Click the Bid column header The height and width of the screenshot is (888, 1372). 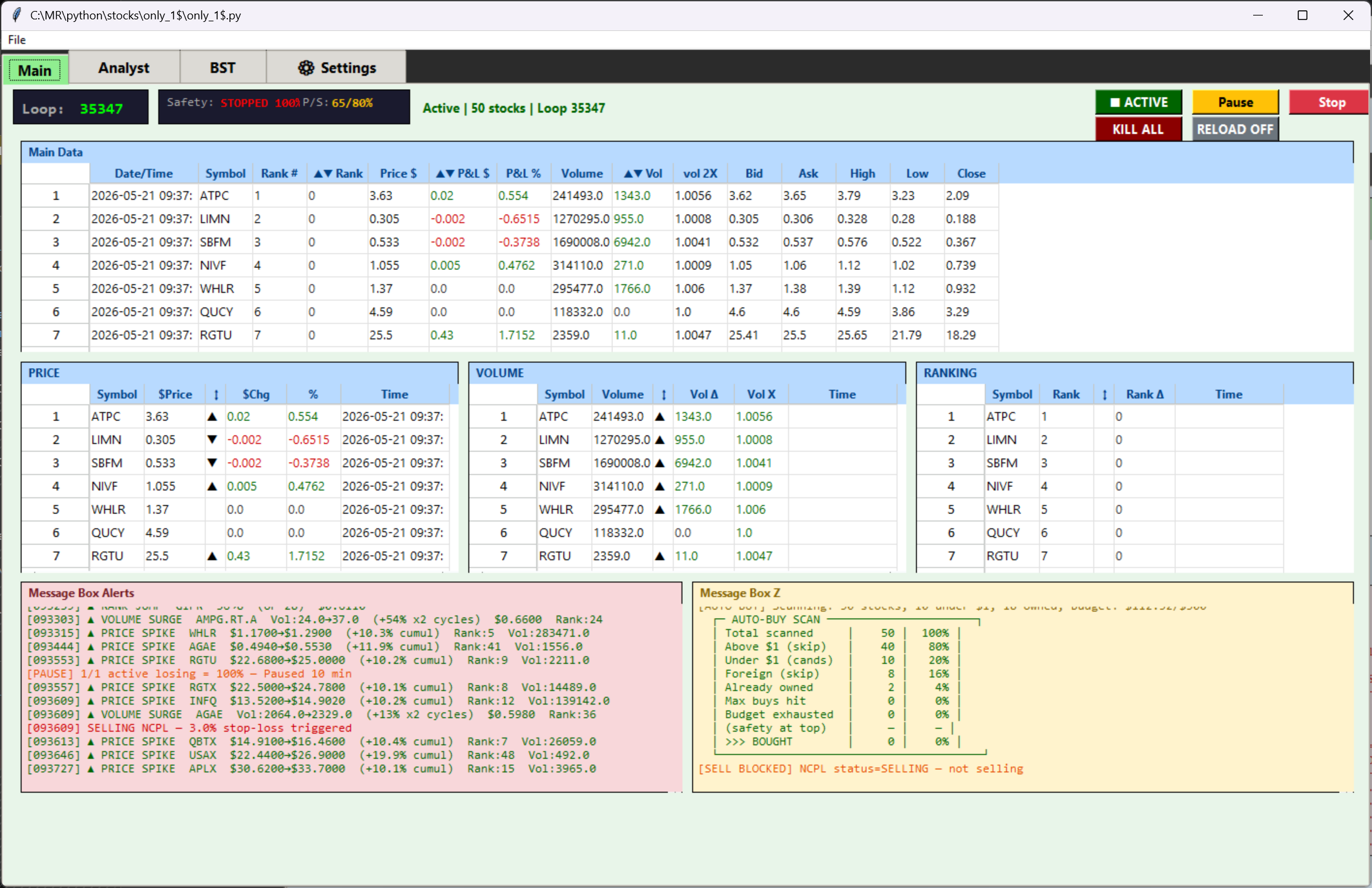tap(754, 174)
